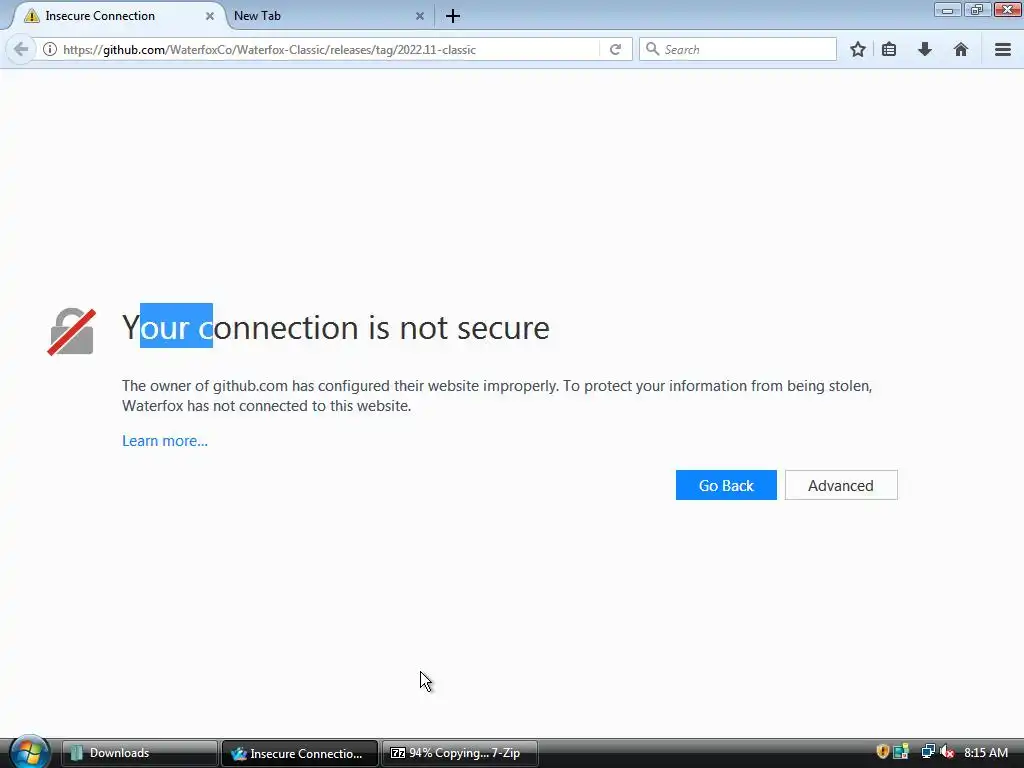Open the hamburger menu icon
The height and width of the screenshot is (768, 1024).
[x=1003, y=50]
